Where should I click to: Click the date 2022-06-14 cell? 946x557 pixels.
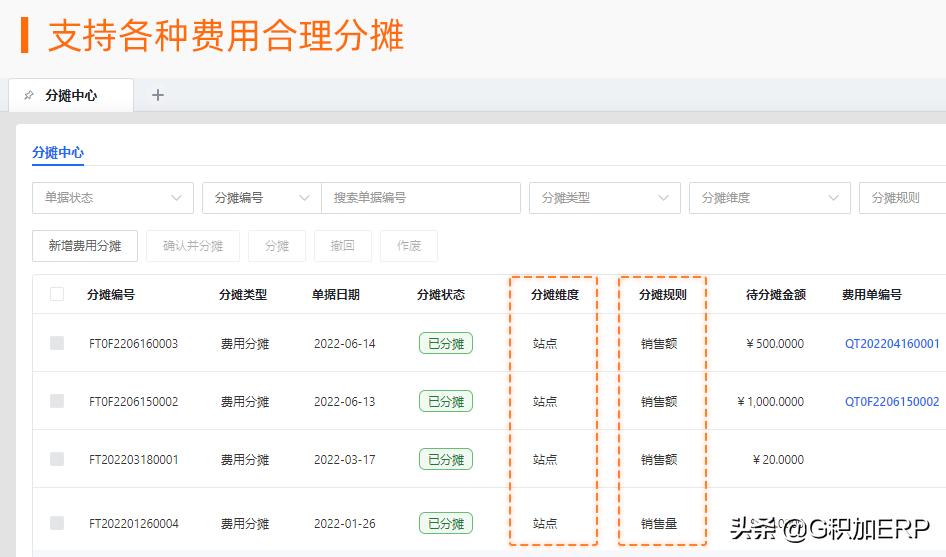coord(344,343)
